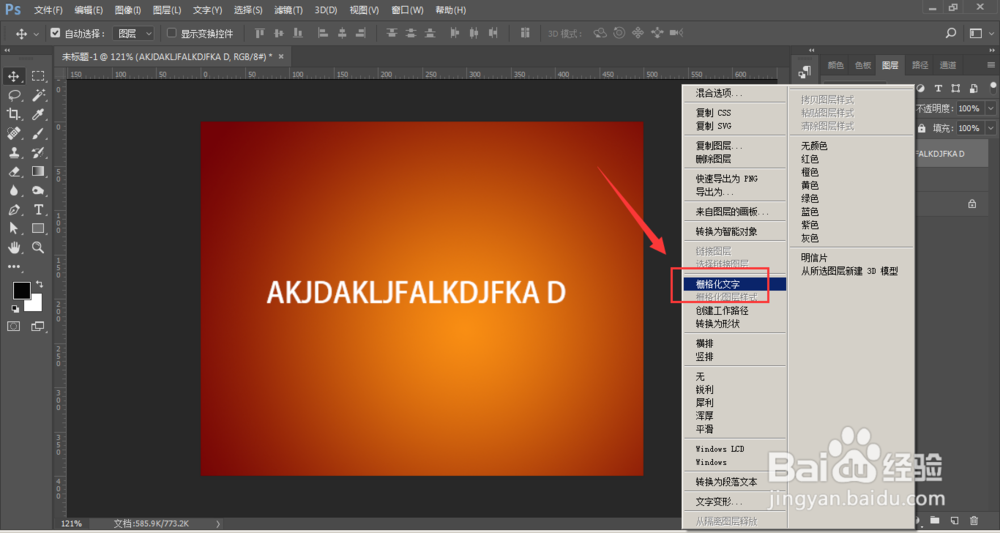Click the black foreground color swatch

click(x=21, y=291)
